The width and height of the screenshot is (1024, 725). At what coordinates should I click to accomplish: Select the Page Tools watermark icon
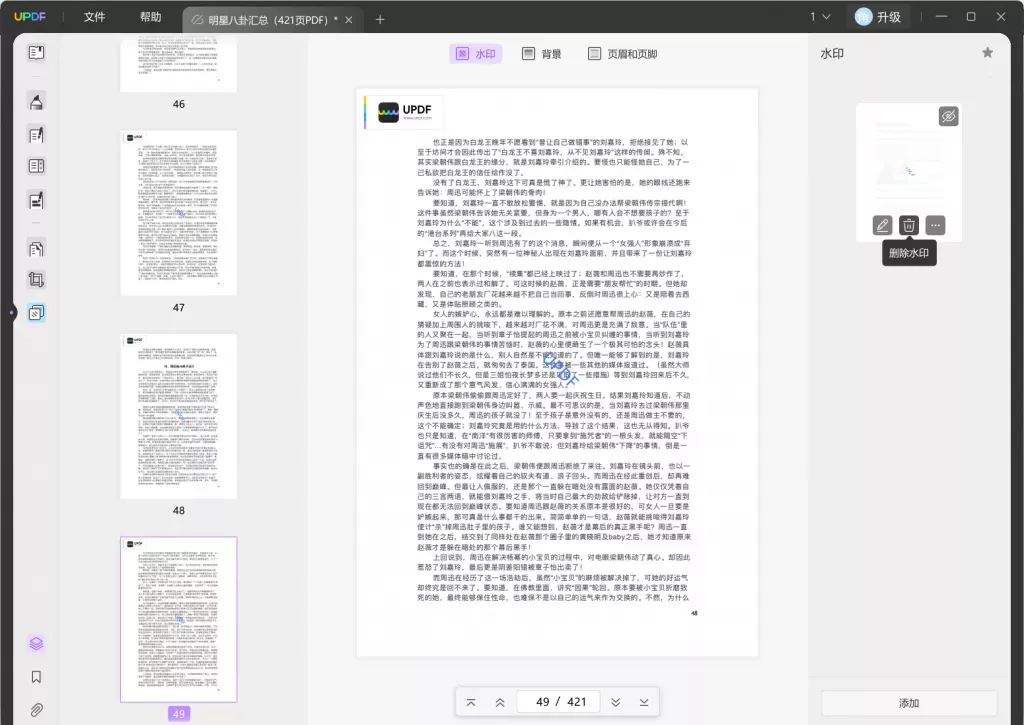37,312
